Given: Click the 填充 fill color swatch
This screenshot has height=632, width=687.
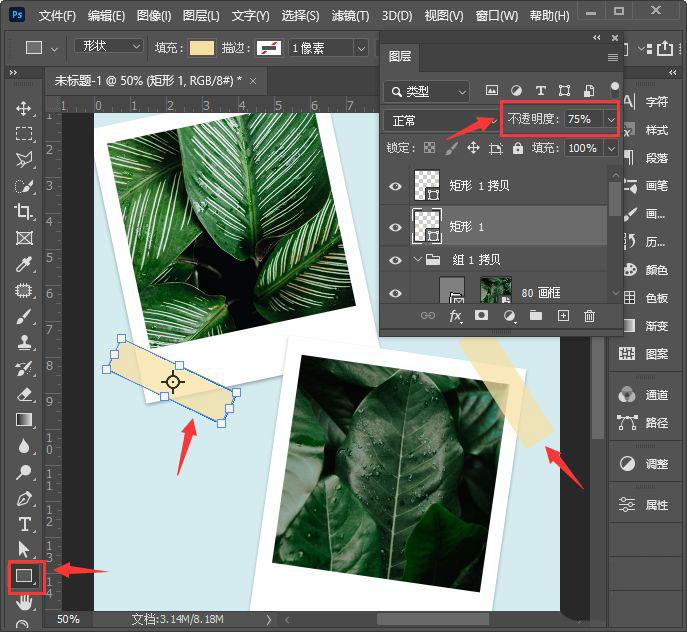Looking at the screenshot, I should [202, 48].
